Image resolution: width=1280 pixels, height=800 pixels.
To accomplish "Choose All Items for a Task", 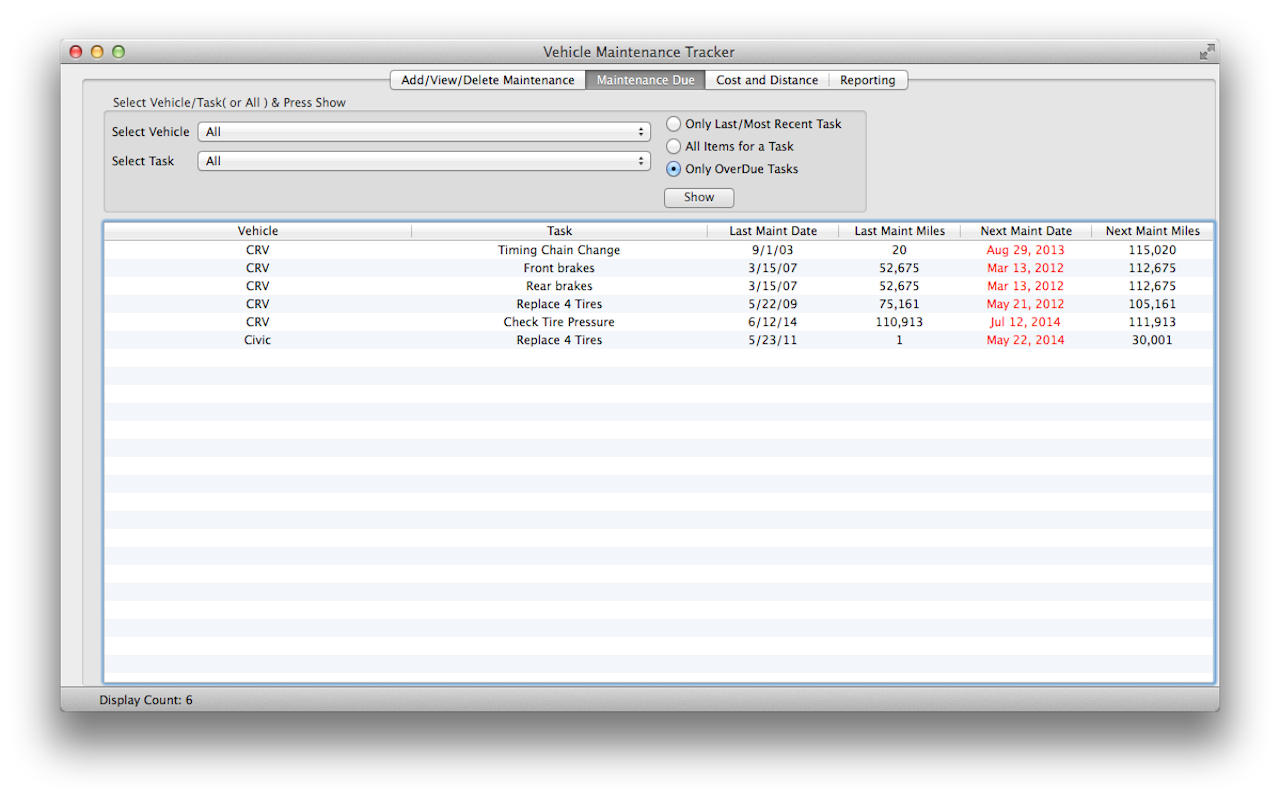I will tap(673, 146).
